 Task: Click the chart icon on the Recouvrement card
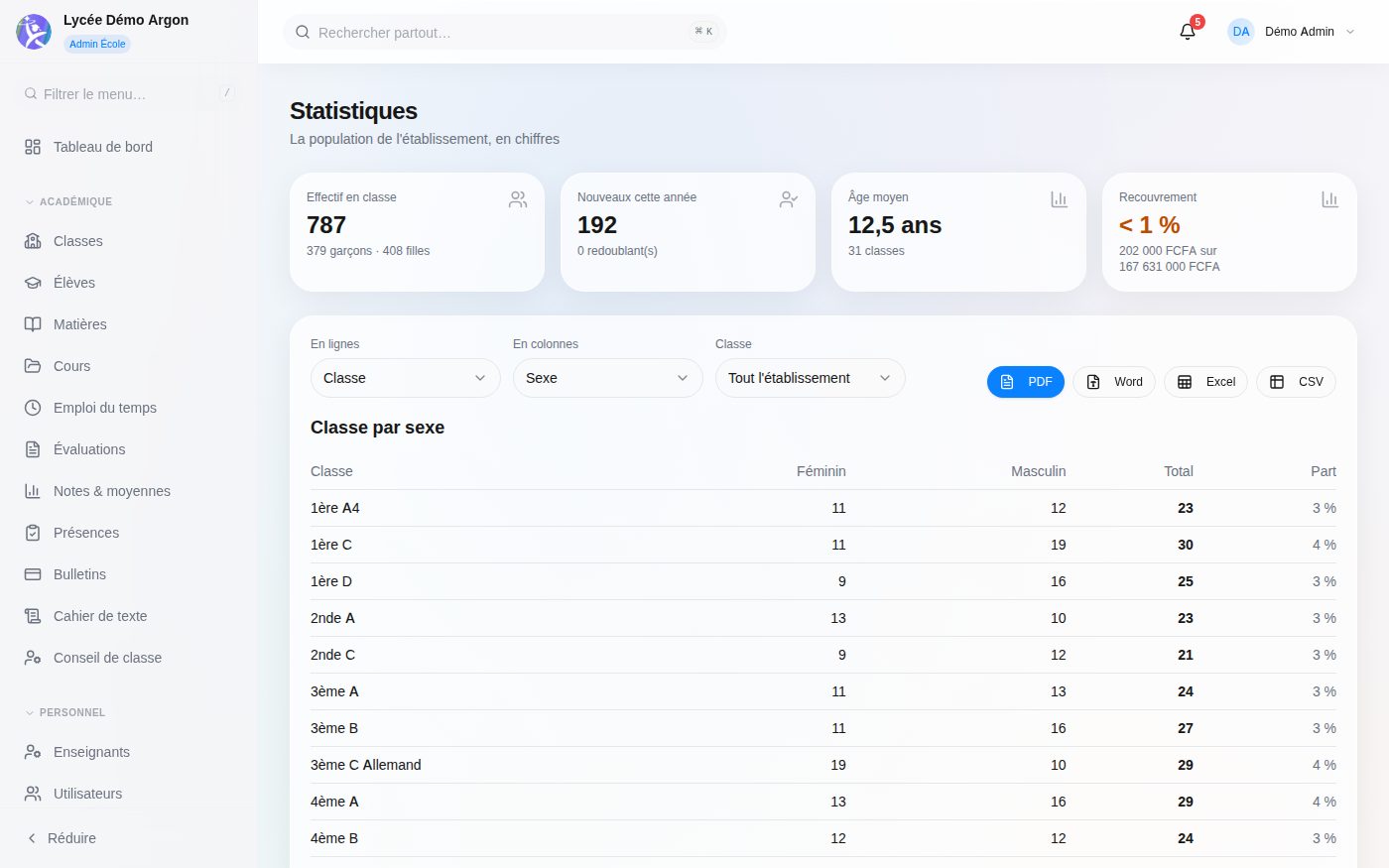pyautogui.click(x=1329, y=199)
